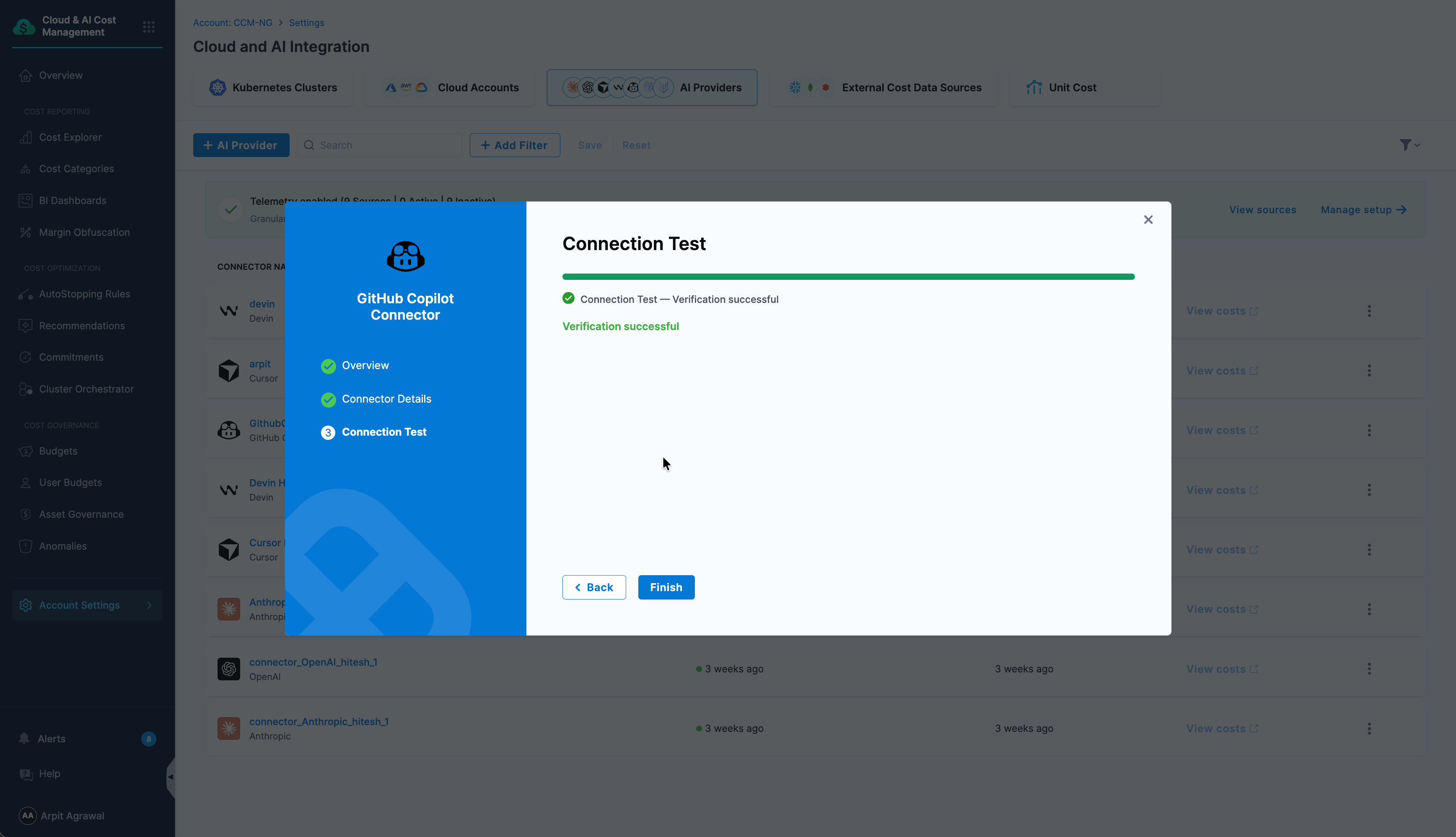Screen dimensions: 1456x837
Task: Click the Save filter button
Action: pyautogui.click(x=590, y=145)
